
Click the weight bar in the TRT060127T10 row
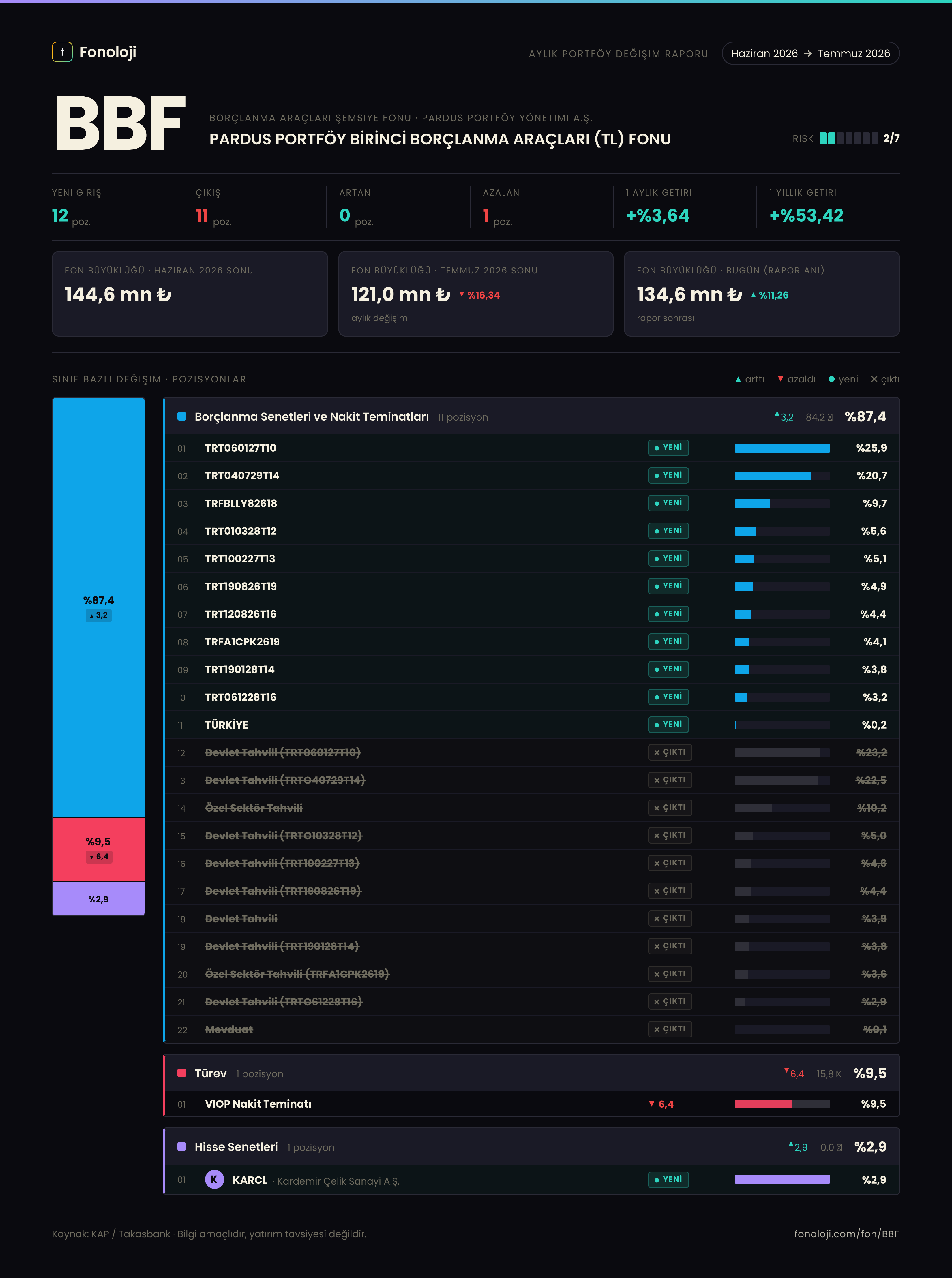[x=782, y=448]
